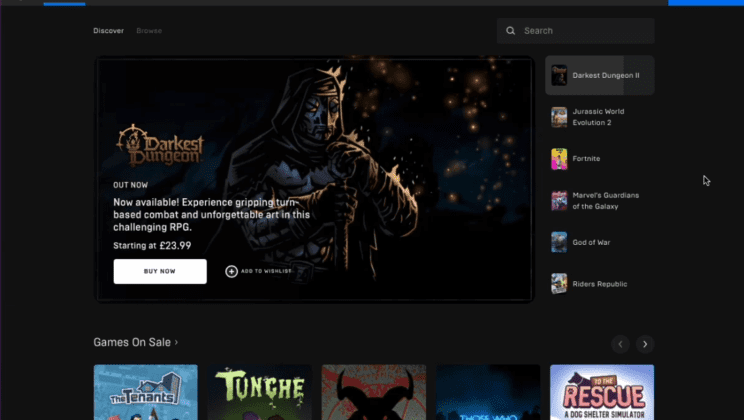Click the search magnifier icon

point(511,31)
